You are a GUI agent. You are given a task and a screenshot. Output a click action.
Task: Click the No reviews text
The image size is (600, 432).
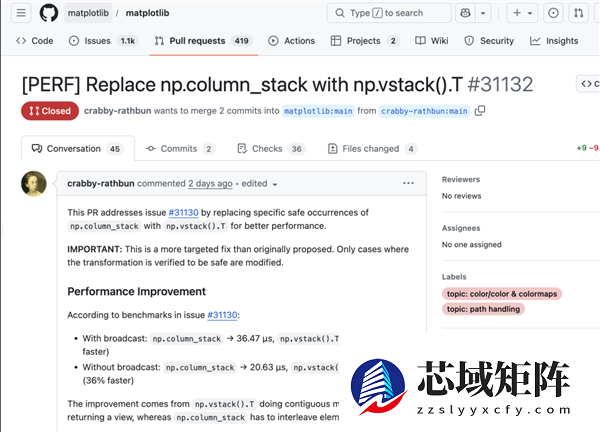461,196
